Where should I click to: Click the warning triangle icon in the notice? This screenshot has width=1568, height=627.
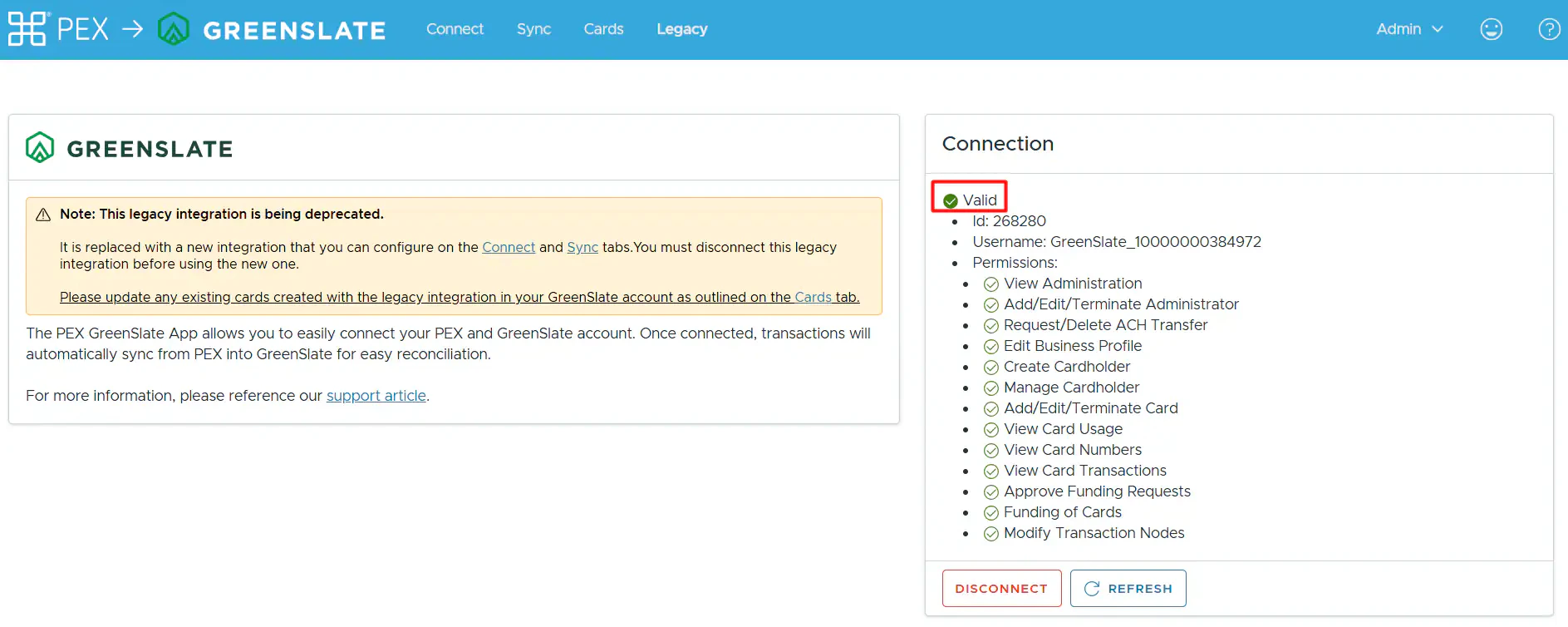[x=43, y=215]
